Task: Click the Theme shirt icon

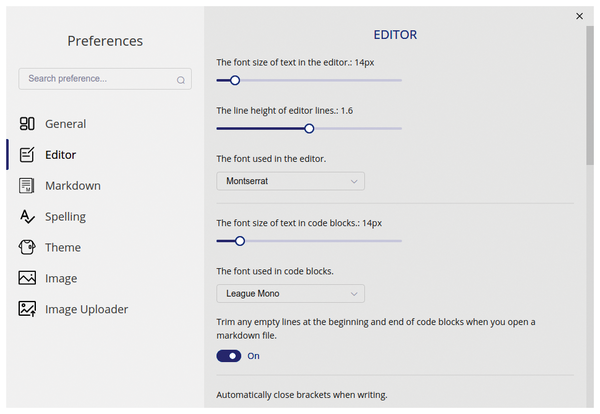Action: 27,248
